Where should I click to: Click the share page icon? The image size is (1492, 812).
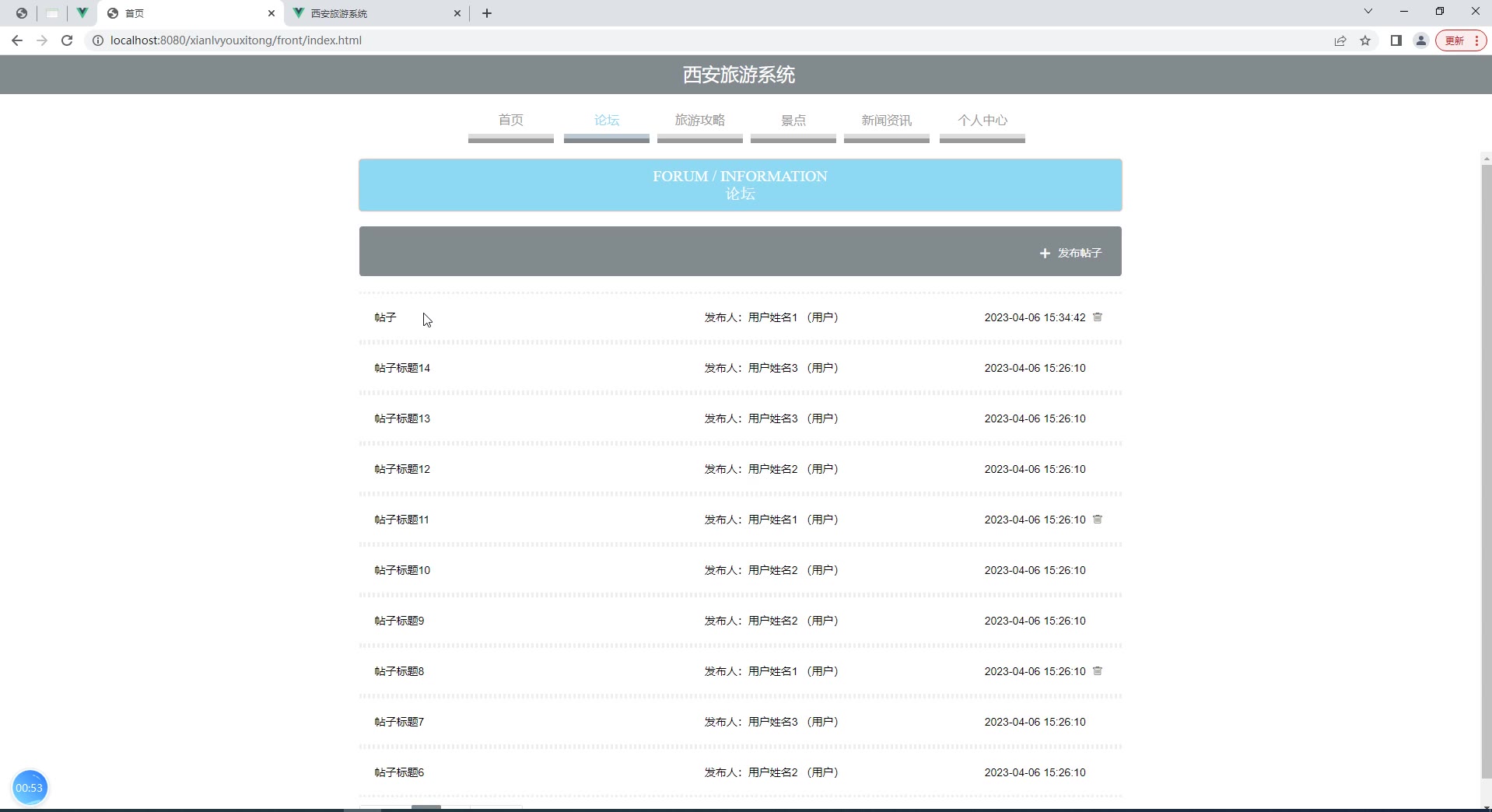pyautogui.click(x=1340, y=40)
